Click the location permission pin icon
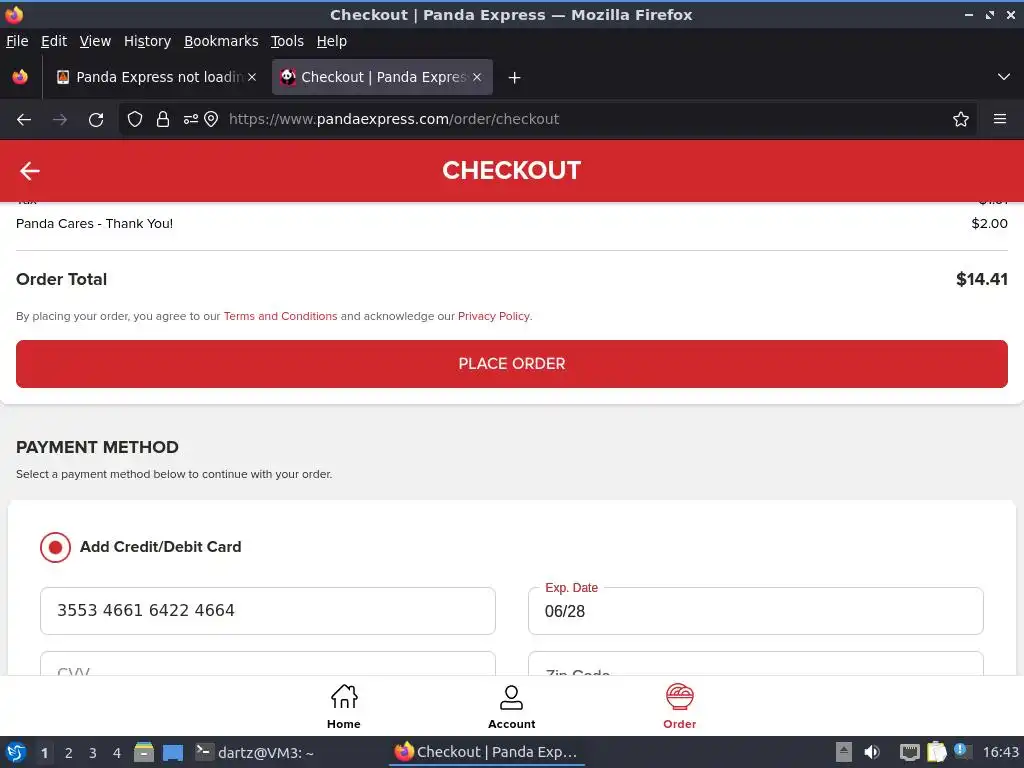 211,119
